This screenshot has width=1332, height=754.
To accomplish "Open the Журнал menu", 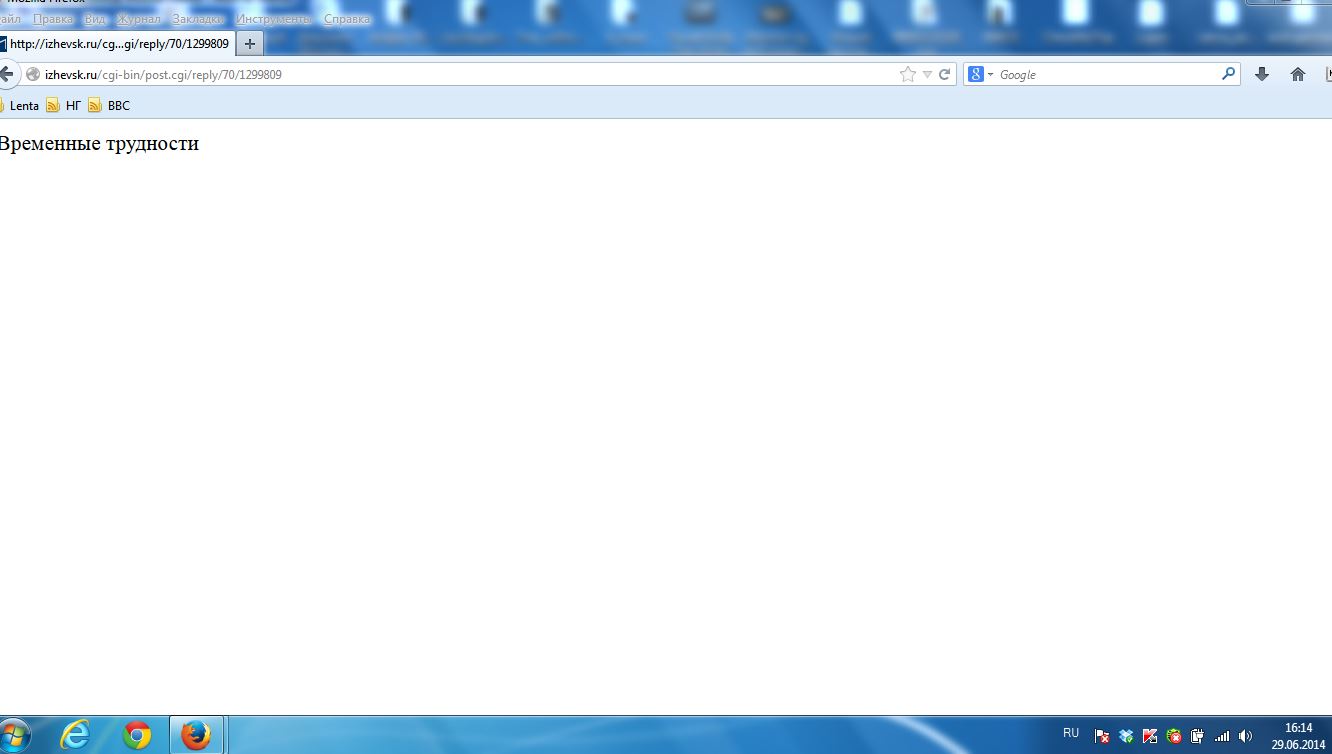I will tap(138, 19).
